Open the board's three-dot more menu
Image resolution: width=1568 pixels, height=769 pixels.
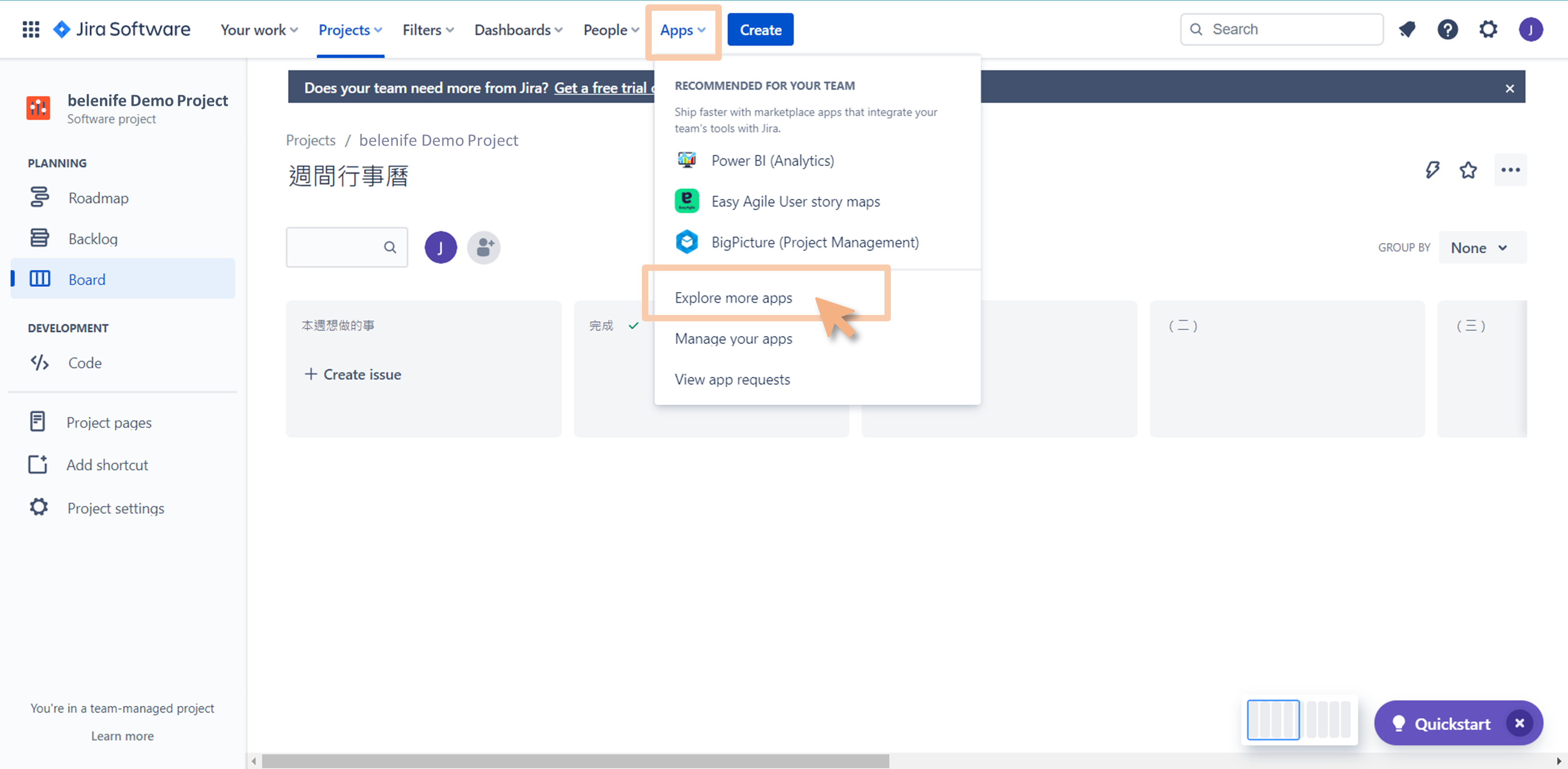coord(1510,170)
